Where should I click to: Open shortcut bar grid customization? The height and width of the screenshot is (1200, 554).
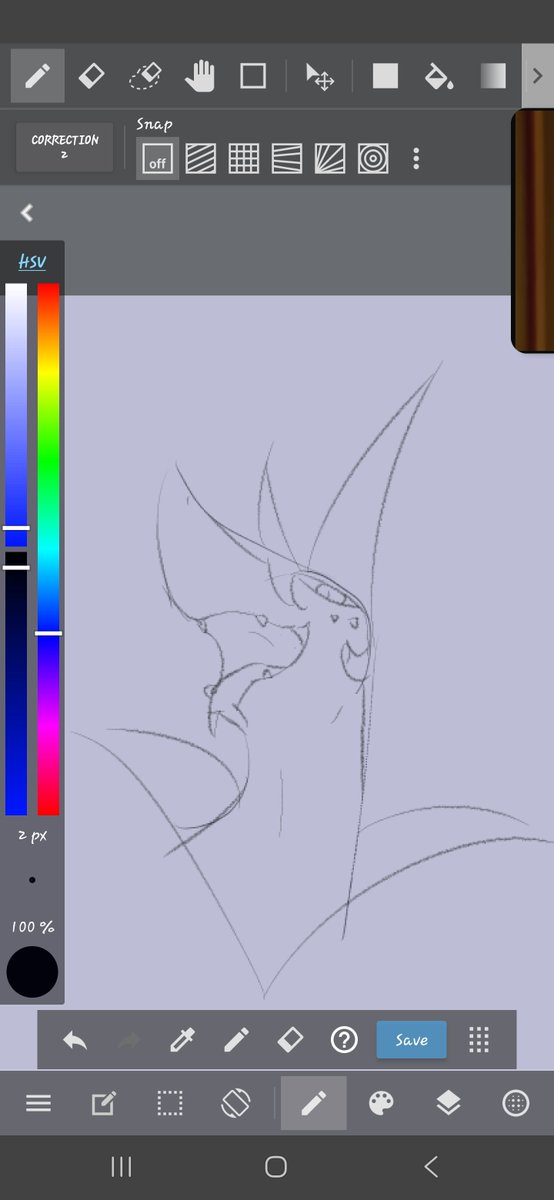479,1040
